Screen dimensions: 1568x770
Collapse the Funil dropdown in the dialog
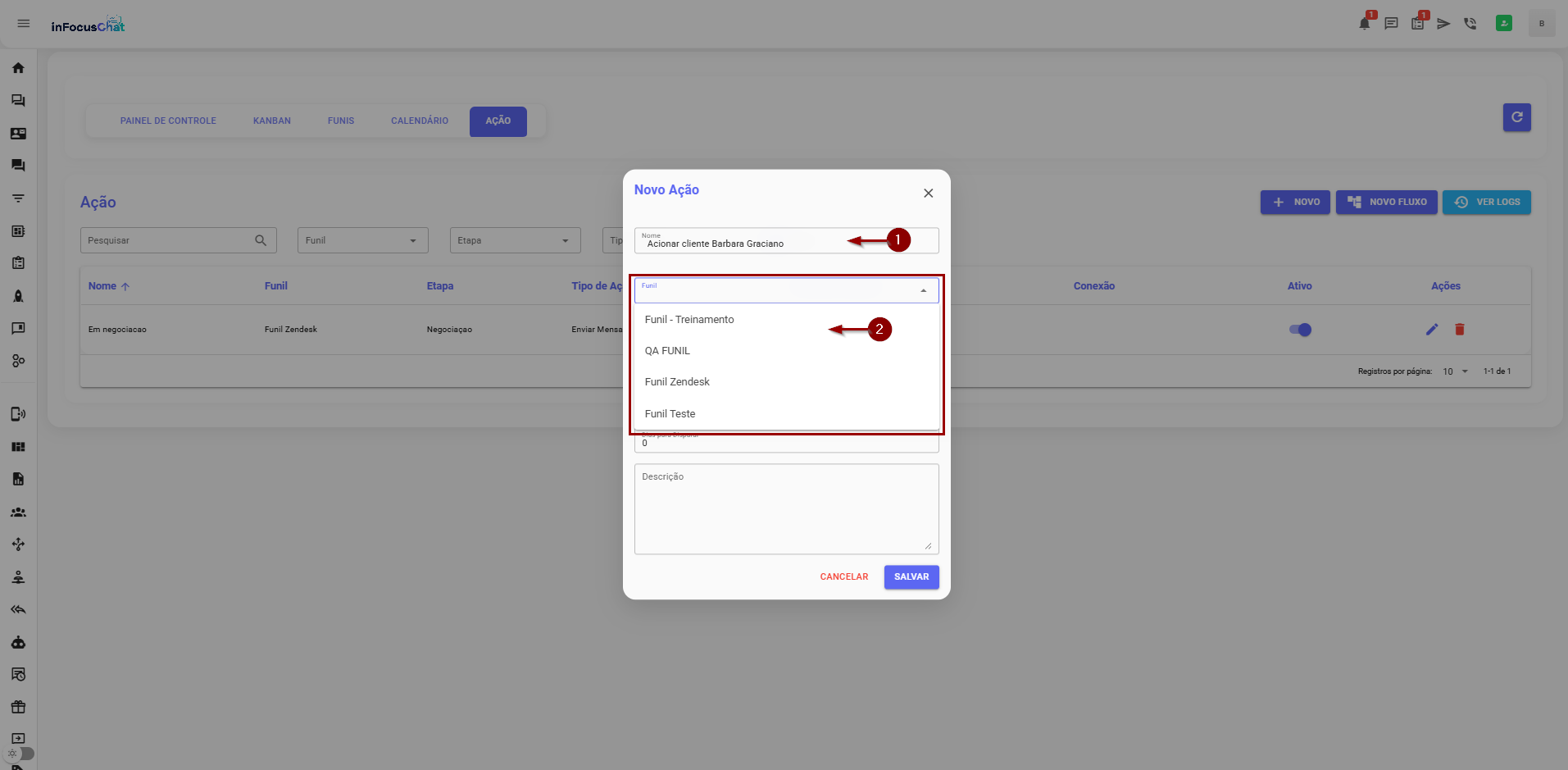click(x=923, y=290)
